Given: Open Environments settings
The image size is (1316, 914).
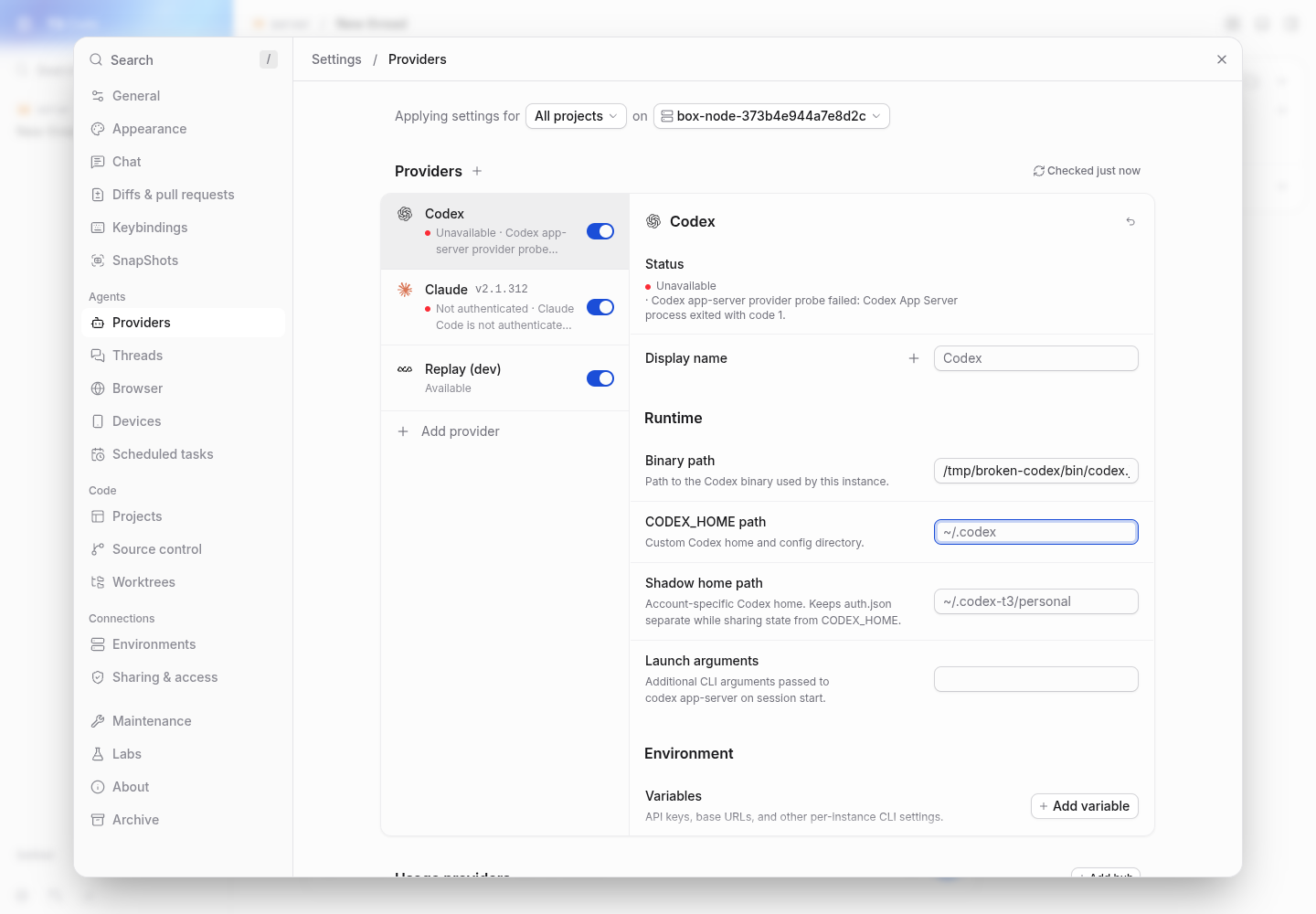Looking at the screenshot, I should click(x=183, y=644).
